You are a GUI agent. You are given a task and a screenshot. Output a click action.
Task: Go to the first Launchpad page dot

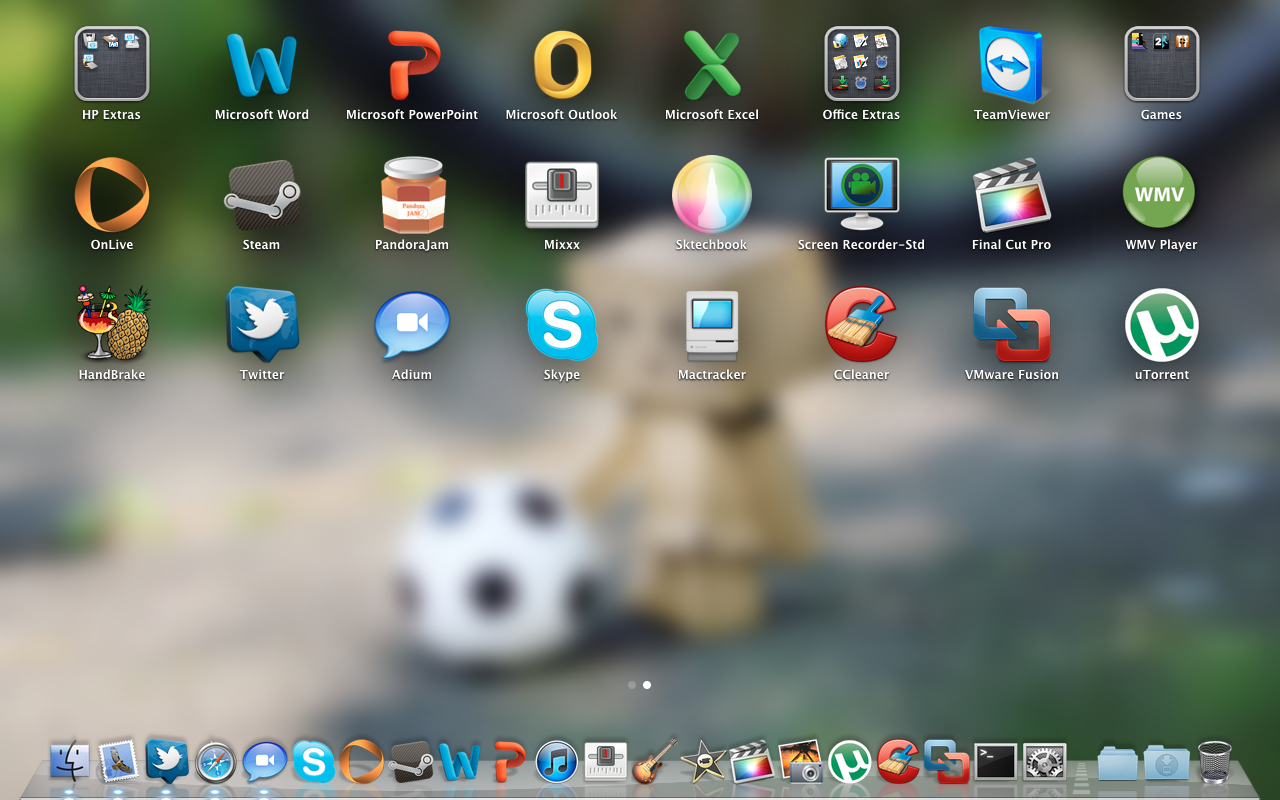(632, 685)
